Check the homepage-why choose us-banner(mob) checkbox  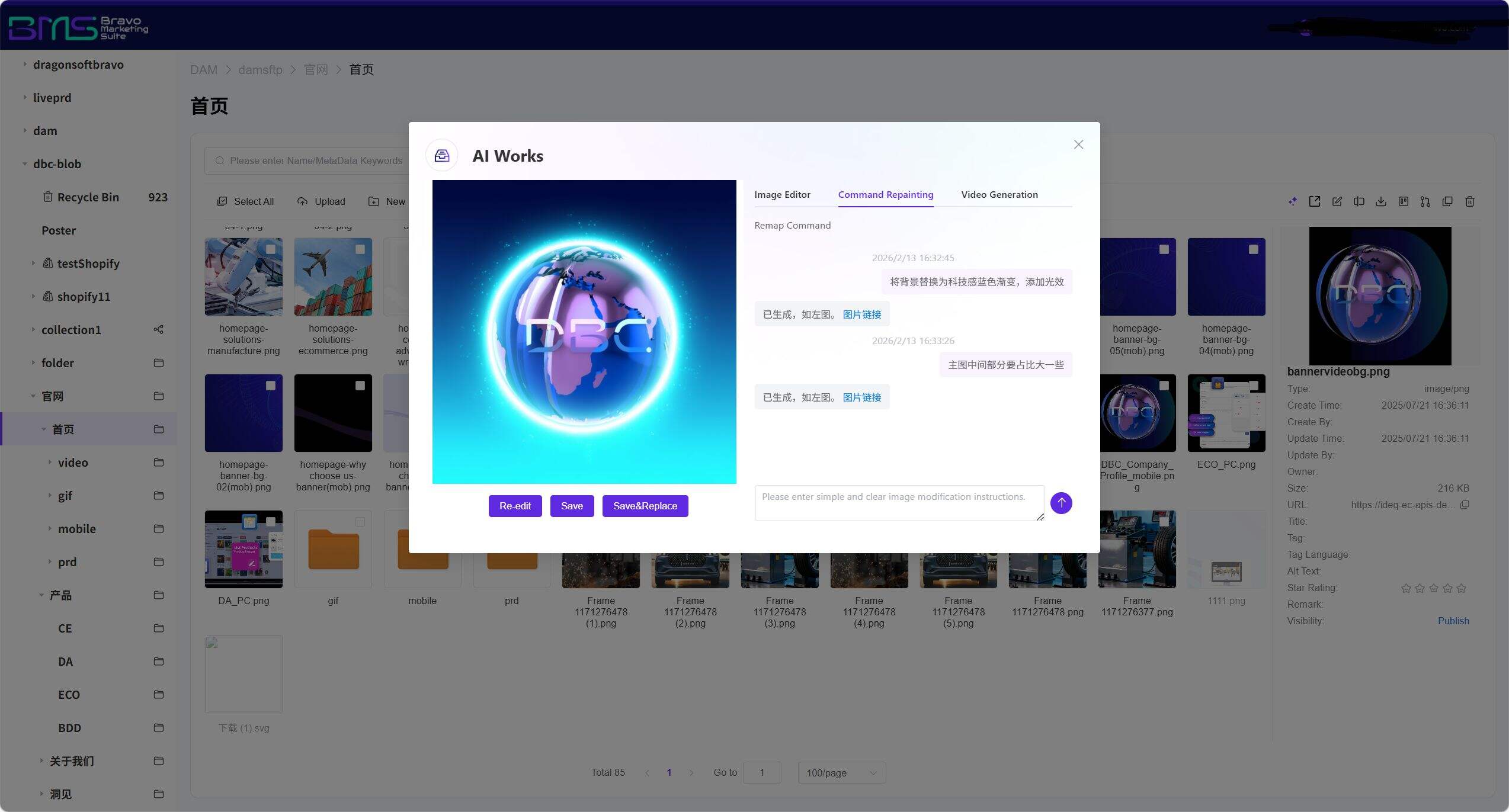point(360,386)
